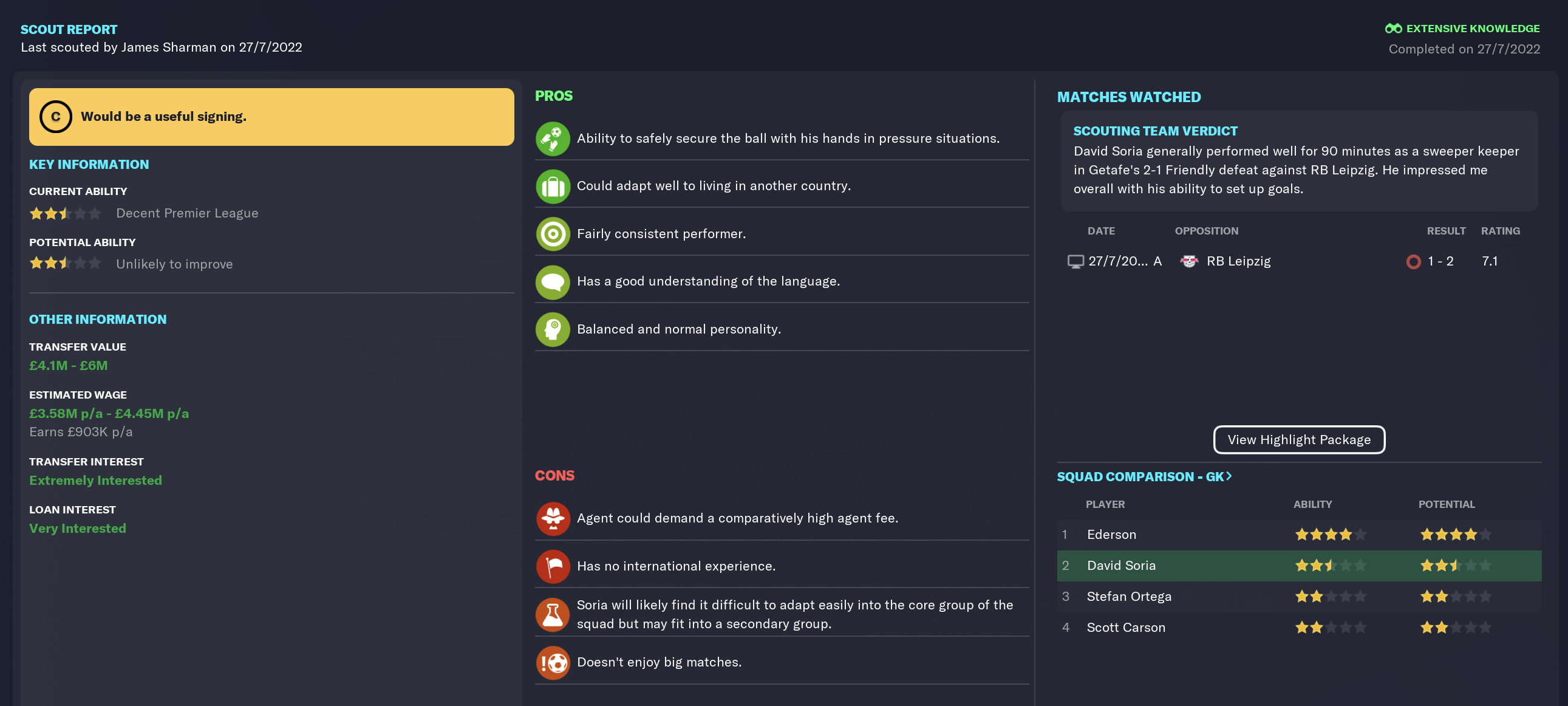Click the red loss result circle
This screenshot has height=706, width=1568.
[1413, 261]
